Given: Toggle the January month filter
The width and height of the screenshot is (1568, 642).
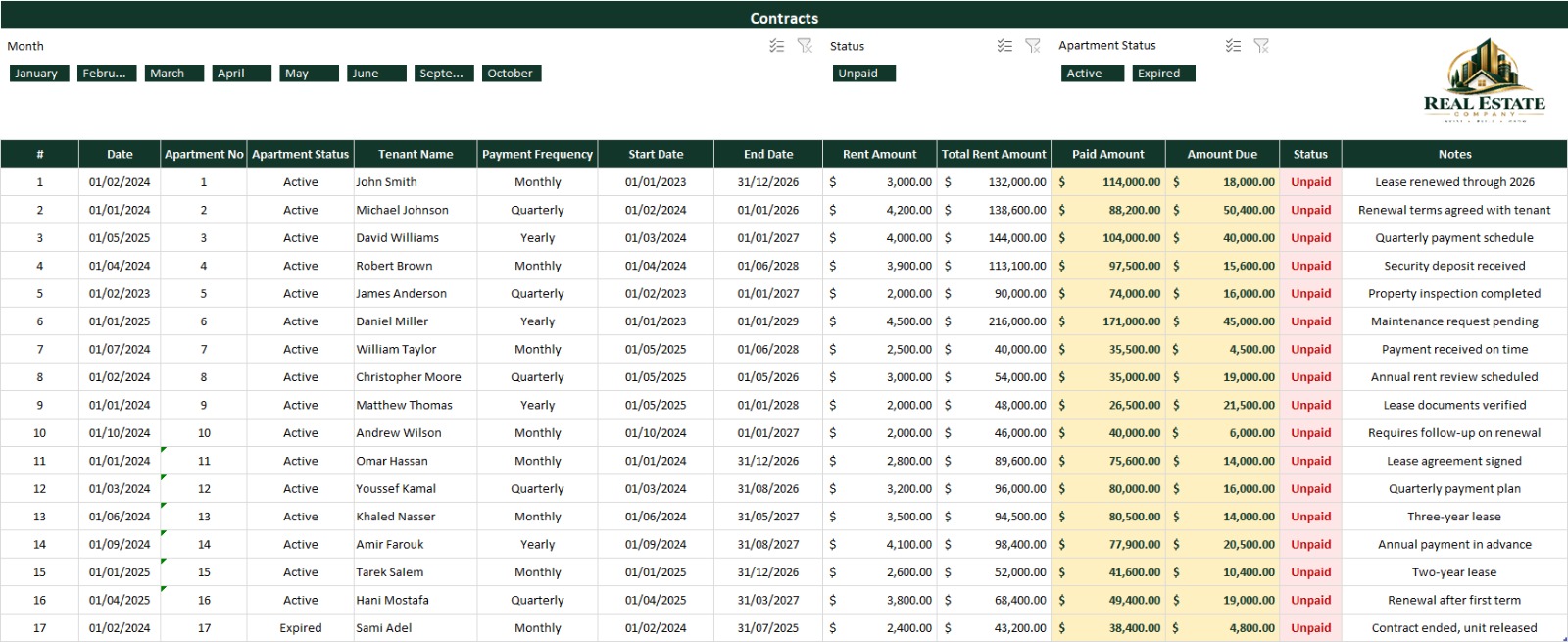Looking at the screenshot, I should (39, 74).
